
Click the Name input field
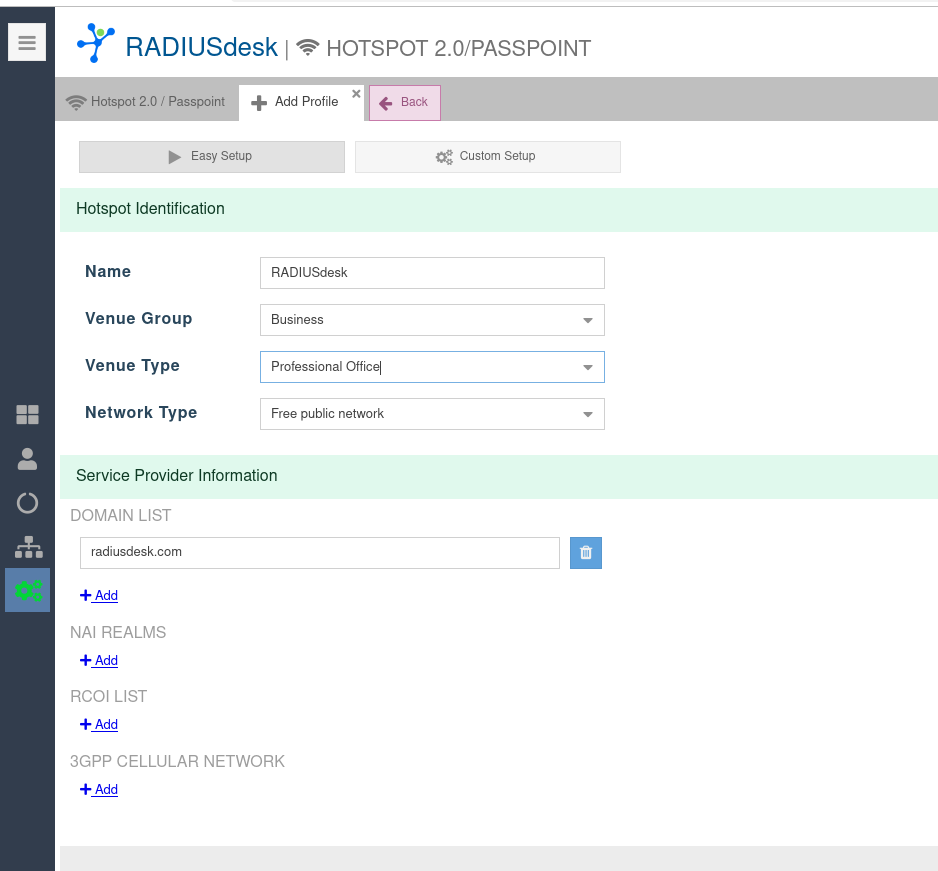pyautogui.click(x=432, y=273)
